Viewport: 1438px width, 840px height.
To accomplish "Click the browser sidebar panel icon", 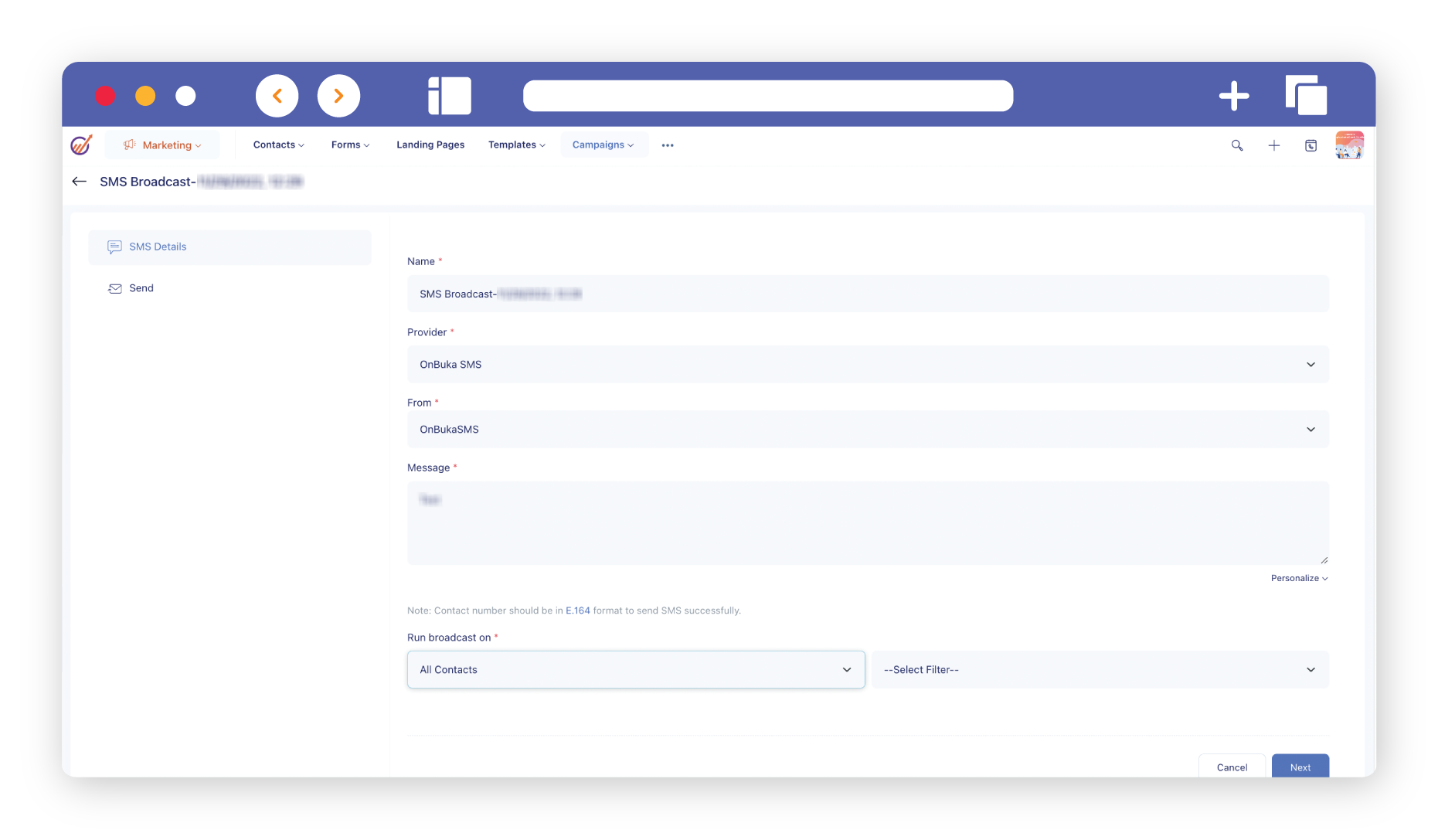I will pos(450,96).
